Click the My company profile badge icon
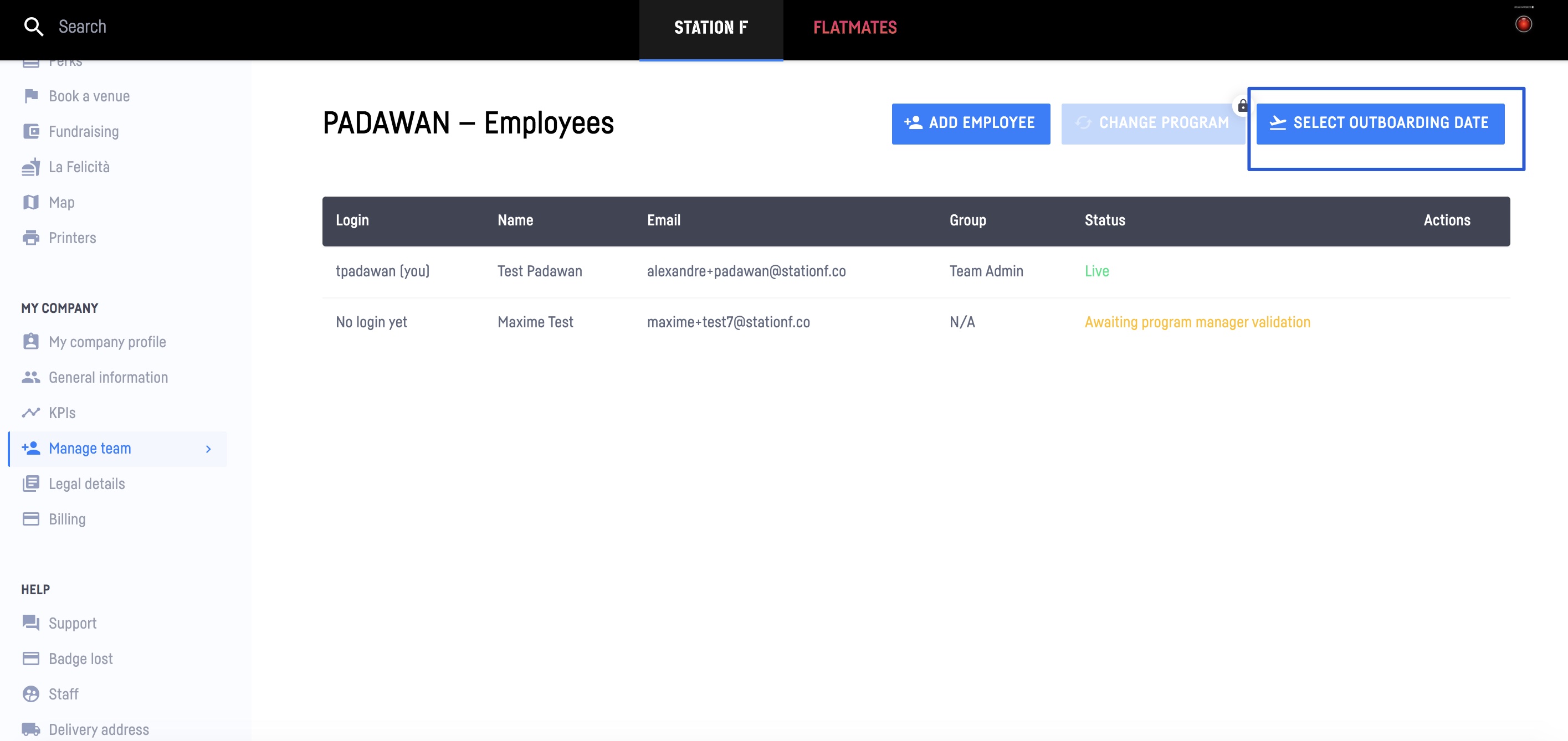The height and width of the screenshot is (741, 1568). [x=30, y=342]
